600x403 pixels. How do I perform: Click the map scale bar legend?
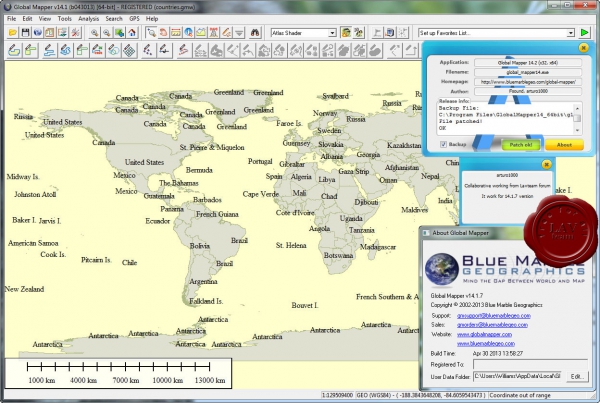[118, 373]
